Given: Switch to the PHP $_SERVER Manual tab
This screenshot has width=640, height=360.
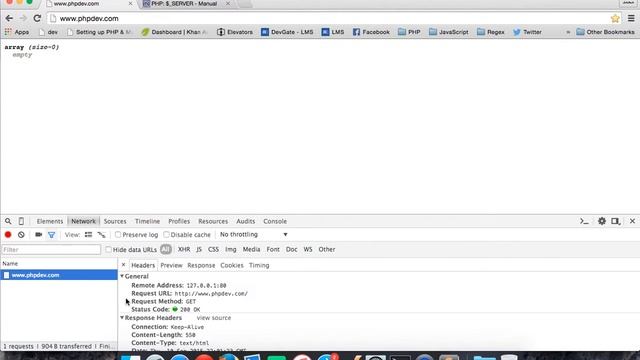Looking at the screenshot, I should click(184, 4).
